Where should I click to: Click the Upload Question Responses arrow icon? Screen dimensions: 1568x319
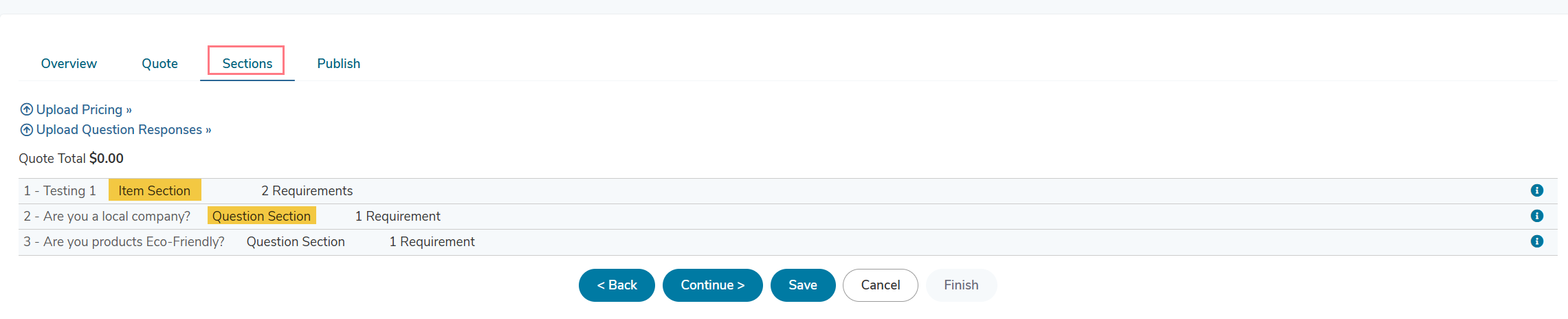pyautogui.click(x=27, y=130)
